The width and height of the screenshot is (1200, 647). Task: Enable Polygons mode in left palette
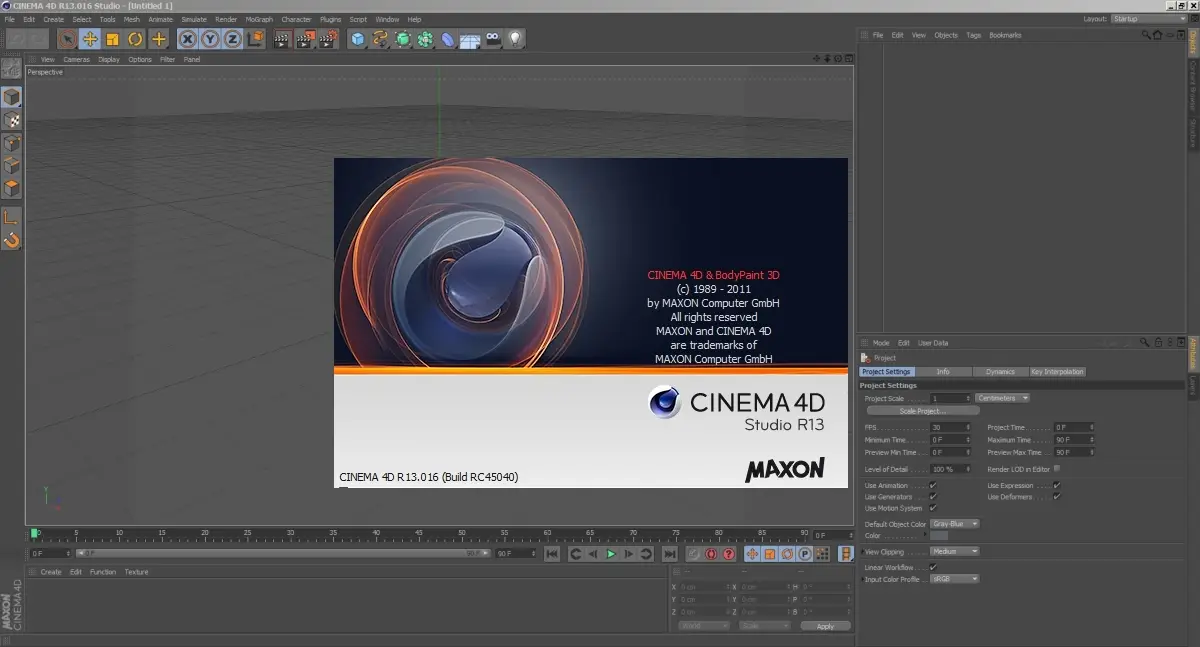click(11, 187)
